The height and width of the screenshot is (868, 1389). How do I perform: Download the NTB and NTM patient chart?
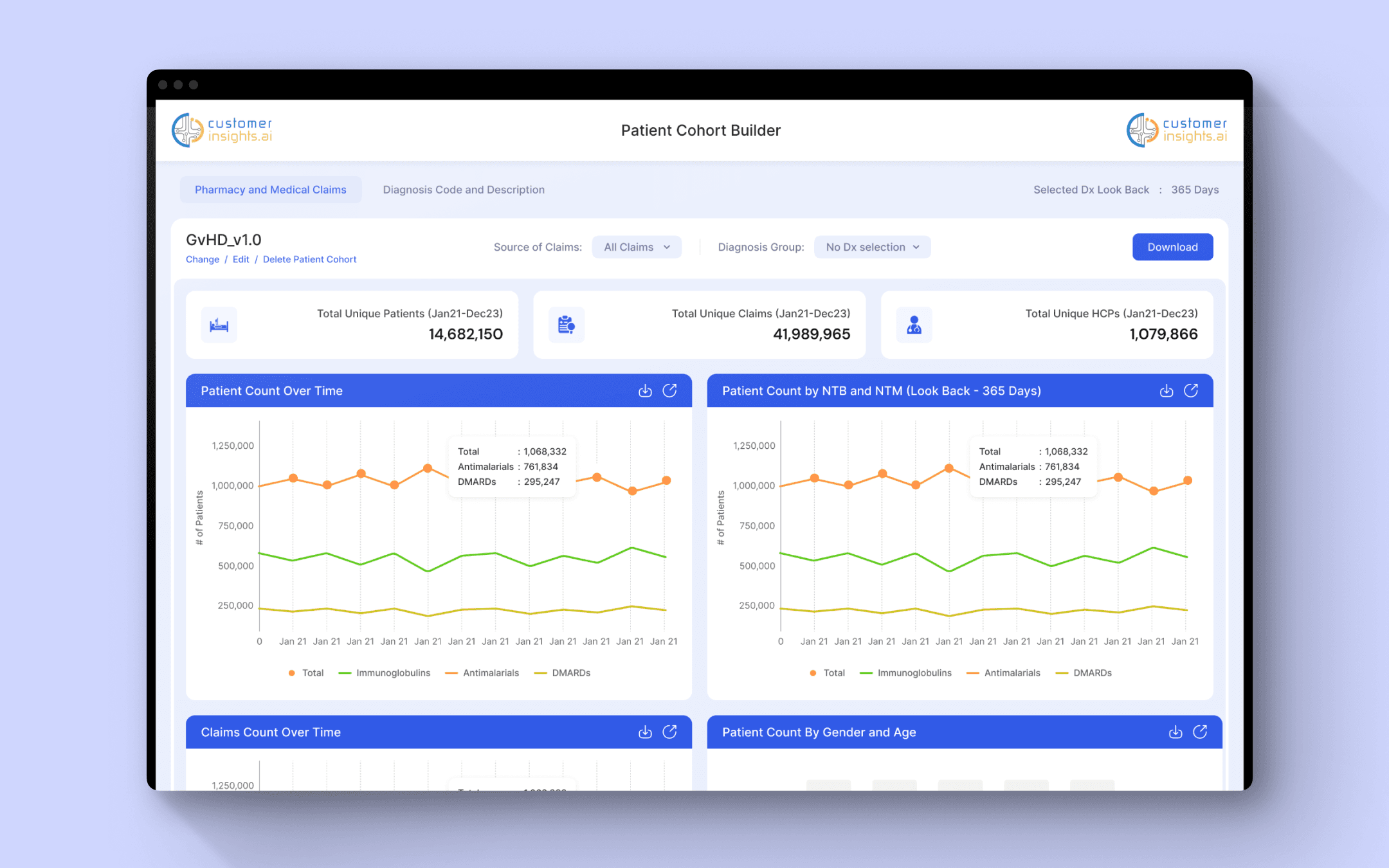point(1167,391)
